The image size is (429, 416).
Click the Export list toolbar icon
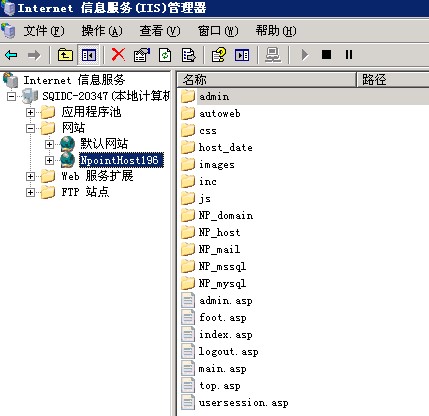point(189,55)
